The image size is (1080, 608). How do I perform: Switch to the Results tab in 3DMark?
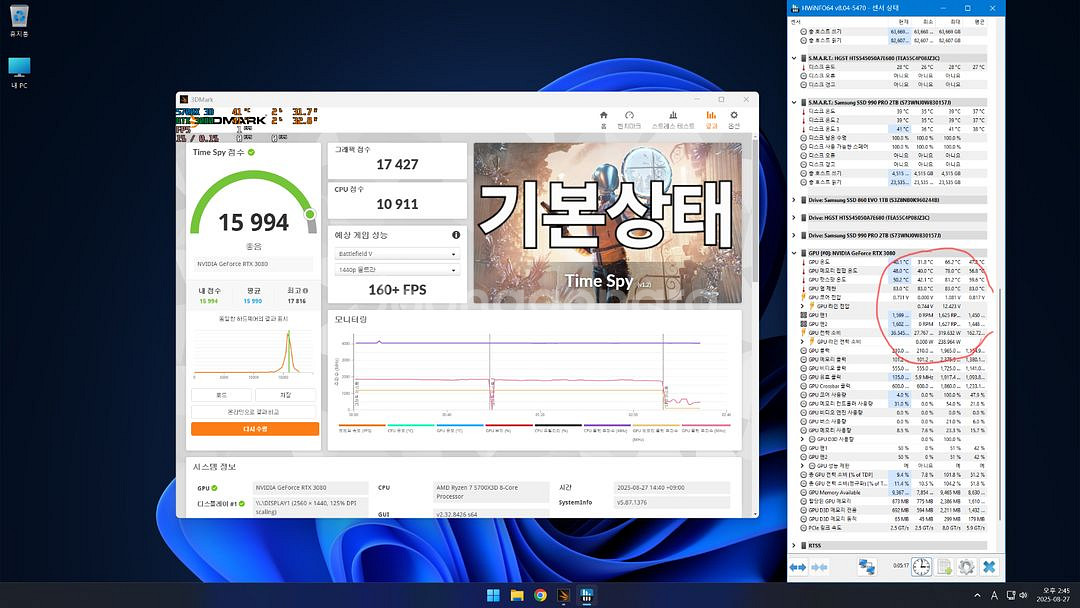[x=711, y=120]
